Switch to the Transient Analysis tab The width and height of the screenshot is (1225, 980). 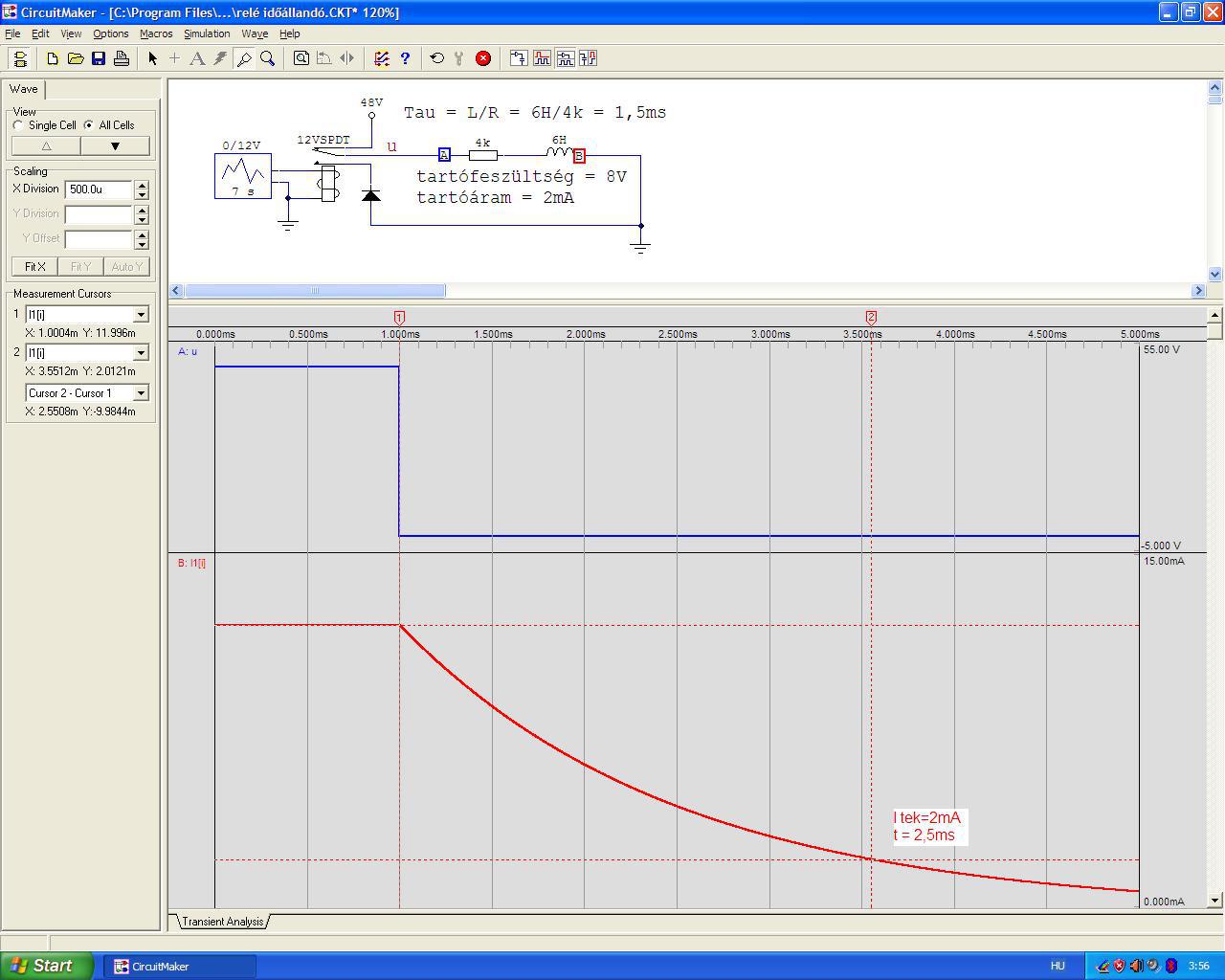pyautogui.click(x=222, y=922)
